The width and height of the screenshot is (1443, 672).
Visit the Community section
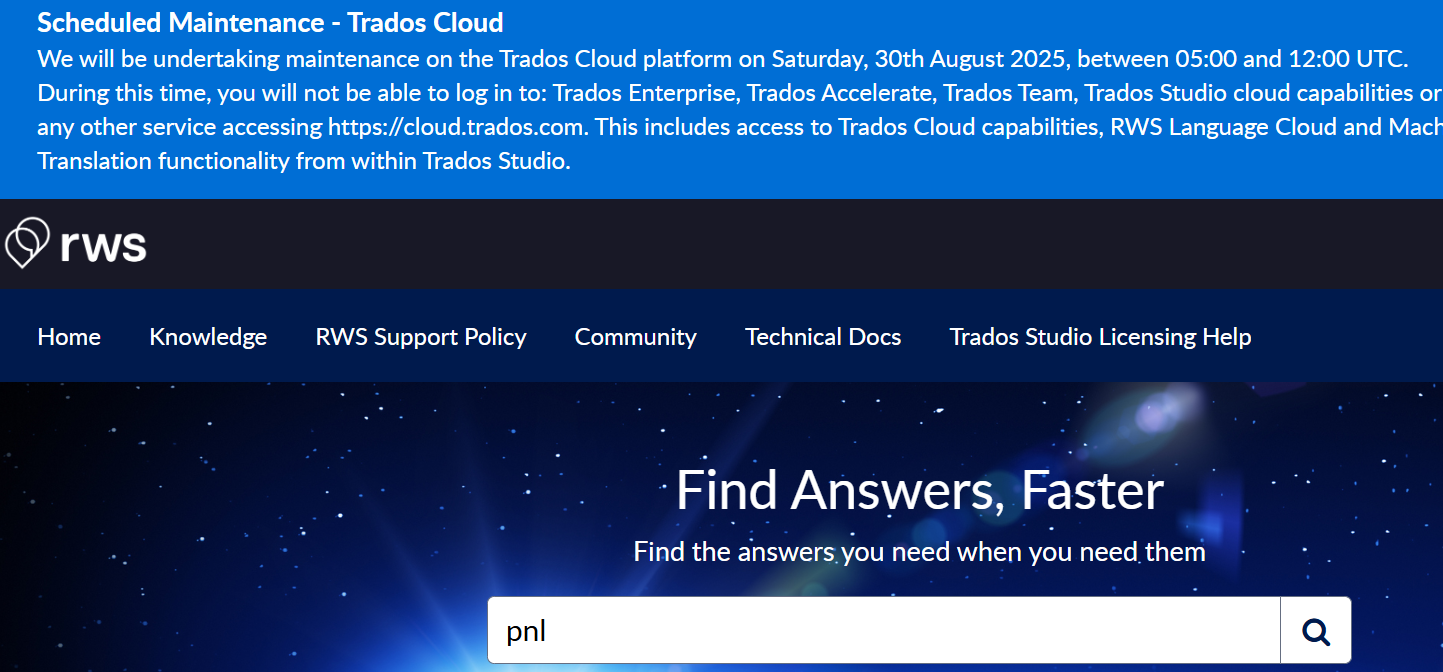click(635, 336)
